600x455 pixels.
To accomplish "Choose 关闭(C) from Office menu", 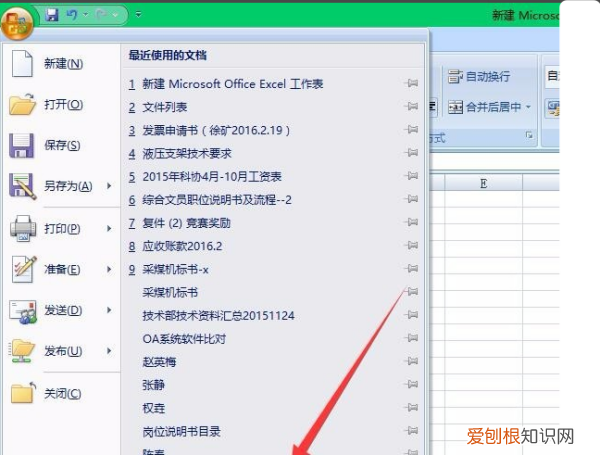I will pyautogui.click(x=62, y=394).
